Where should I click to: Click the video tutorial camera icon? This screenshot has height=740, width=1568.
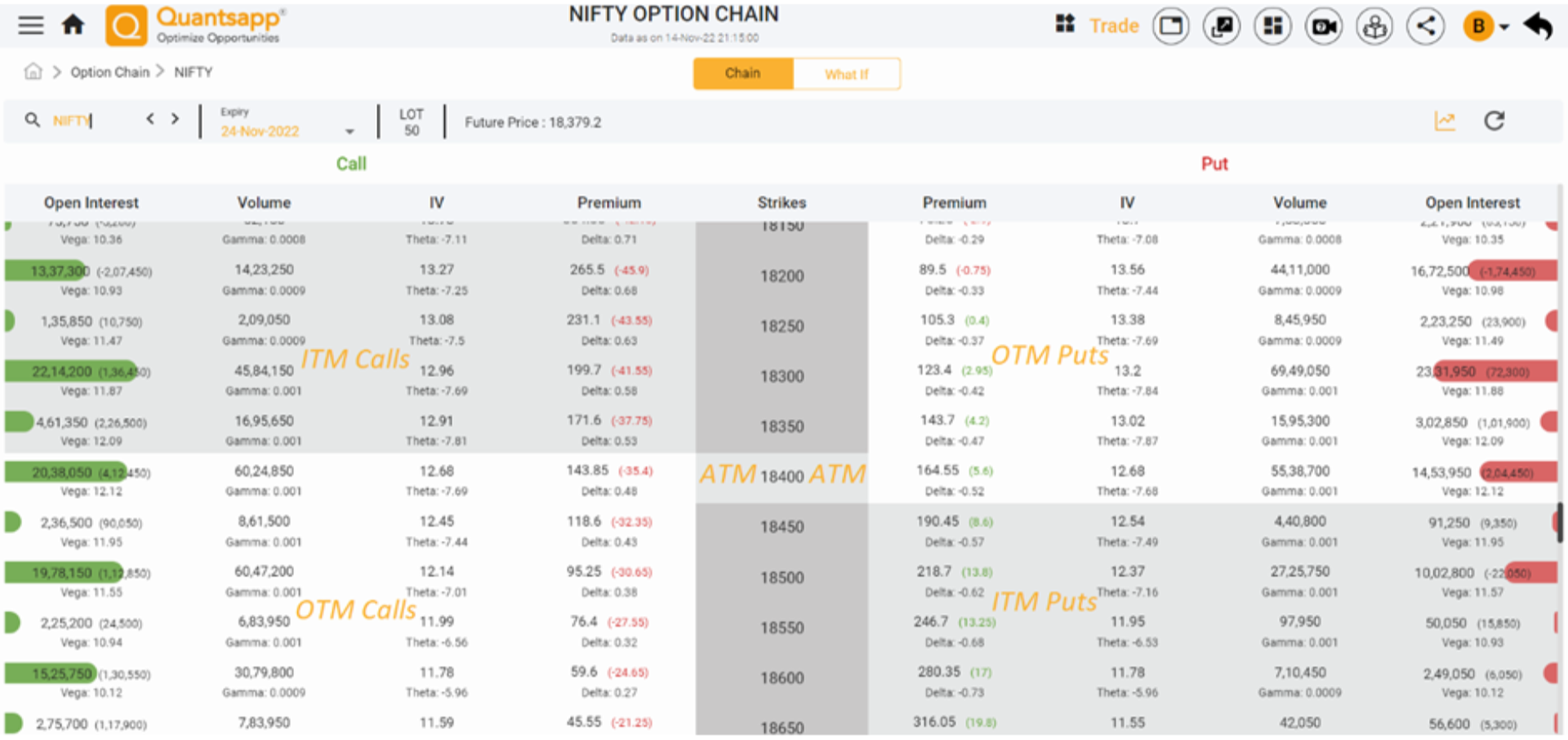pyautogui.click(x=1324, y=27)
